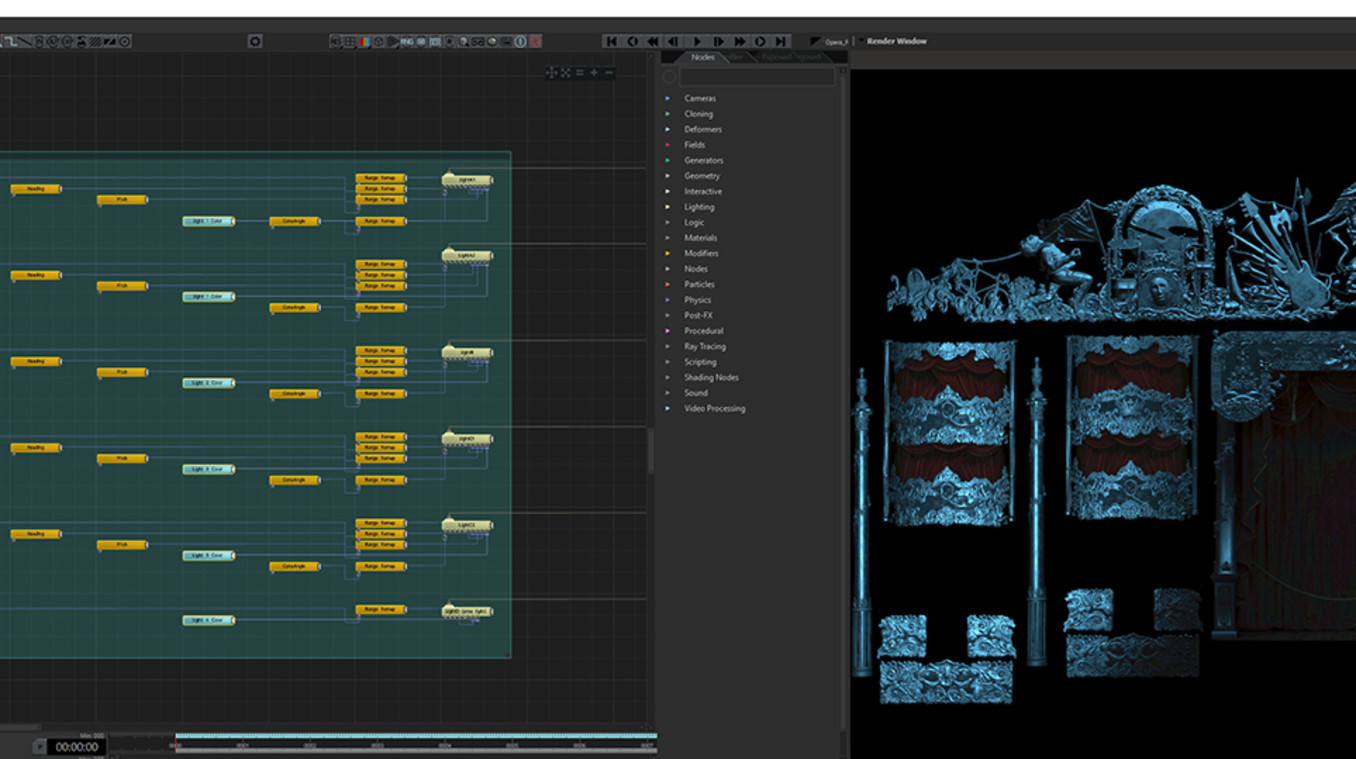Click the rewind transport icon
The image size is (1356, 759).
point(653,41)
